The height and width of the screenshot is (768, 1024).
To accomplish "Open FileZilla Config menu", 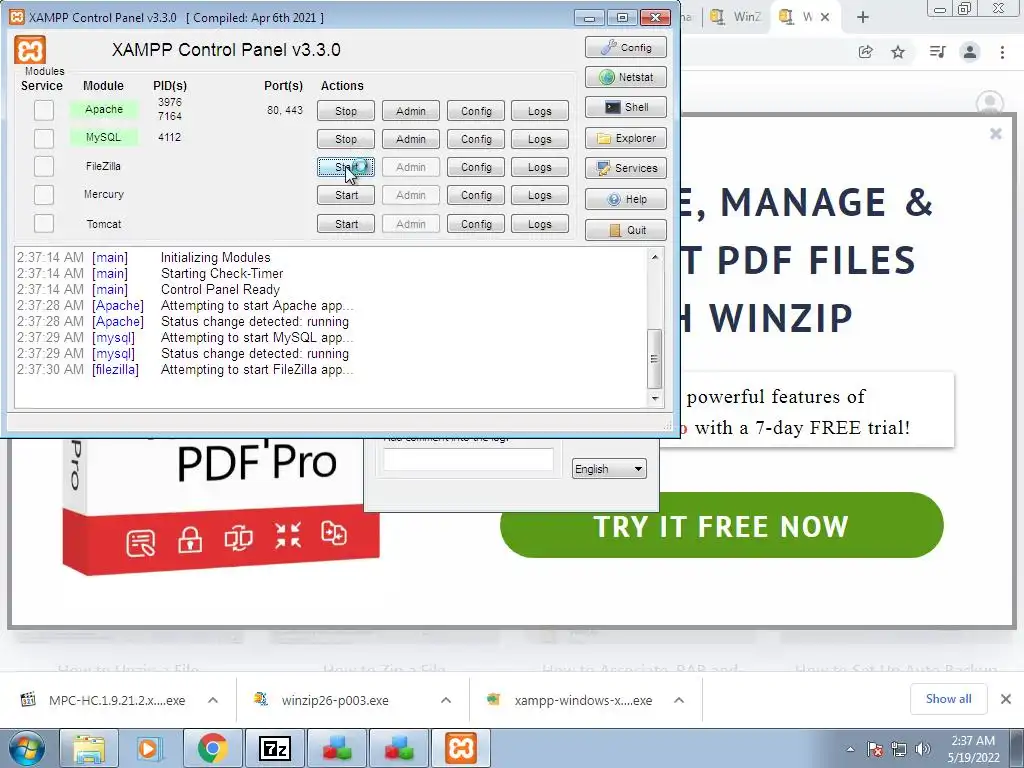I will 476,167.
